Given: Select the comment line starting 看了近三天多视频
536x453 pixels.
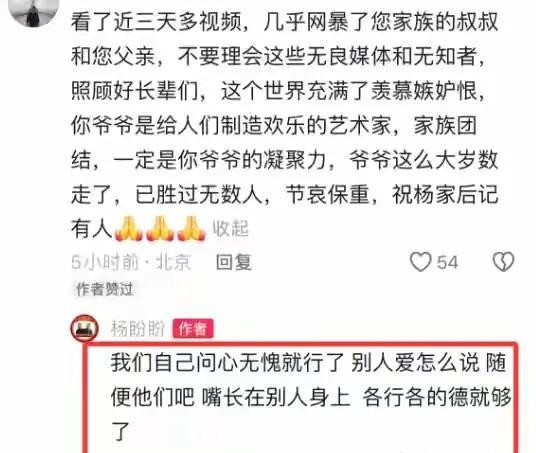Looking at the screenshot, I should [x=284, y=22].
